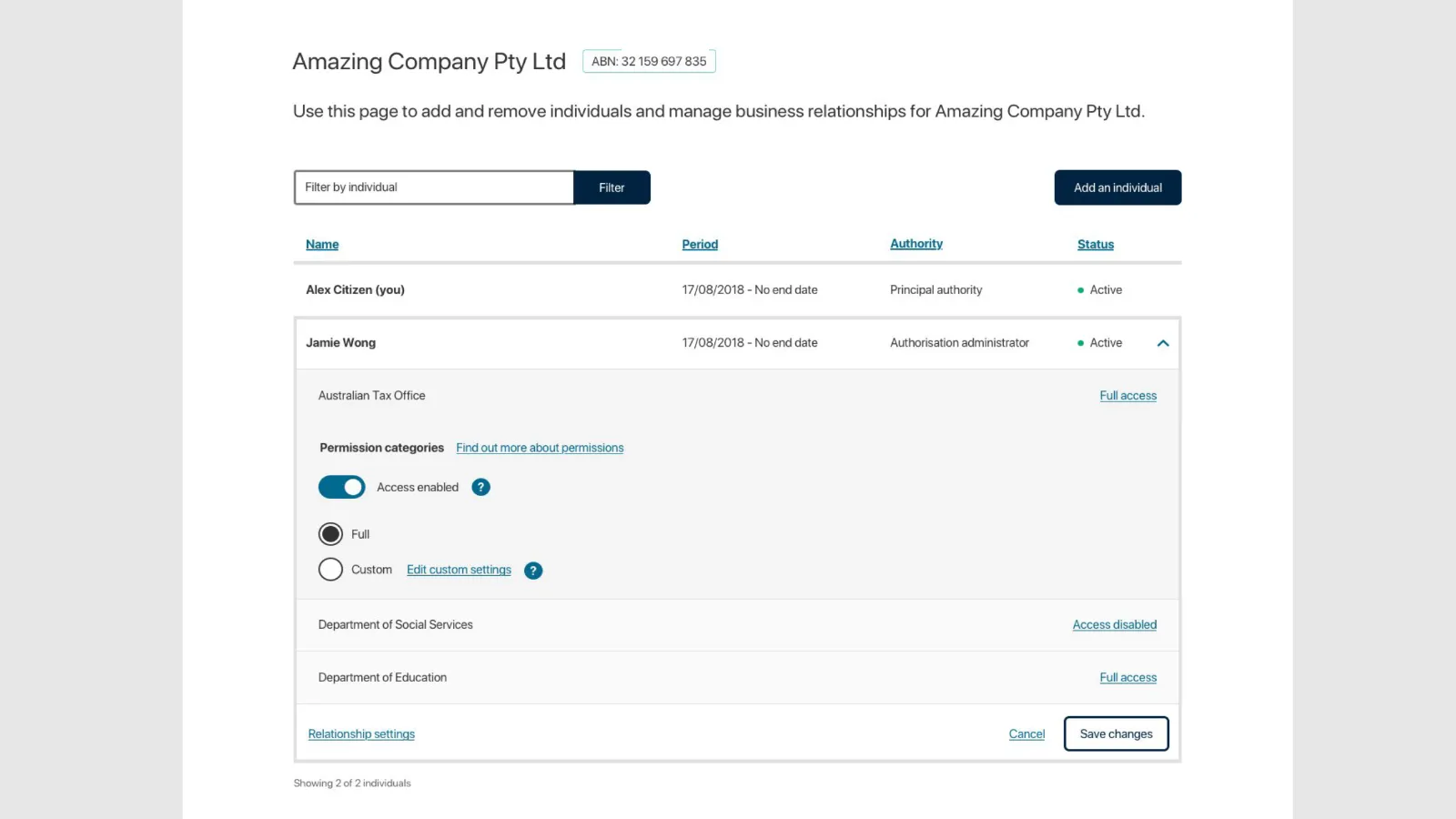Click the Save changes button
The height and width of the screenshot is (819, 1456).
(x=1117, y=734)
